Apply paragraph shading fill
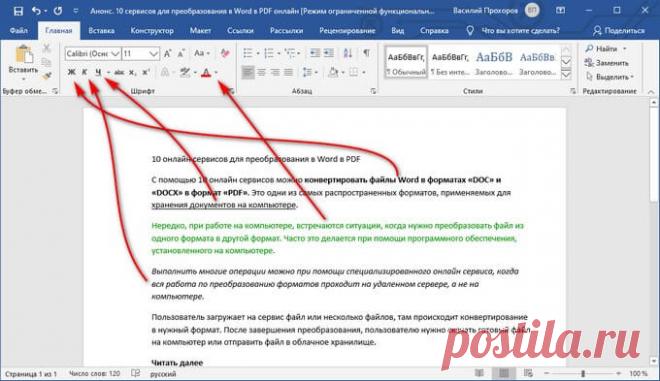This screenshot has width=660, height=381. [x=333, y=72]
